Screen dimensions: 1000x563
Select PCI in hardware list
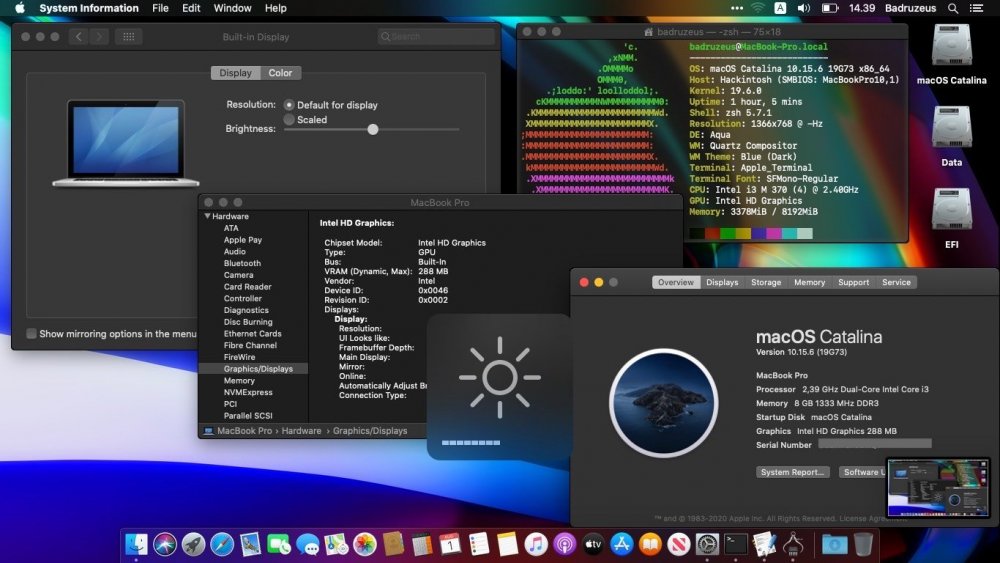[x=230, y=404]
